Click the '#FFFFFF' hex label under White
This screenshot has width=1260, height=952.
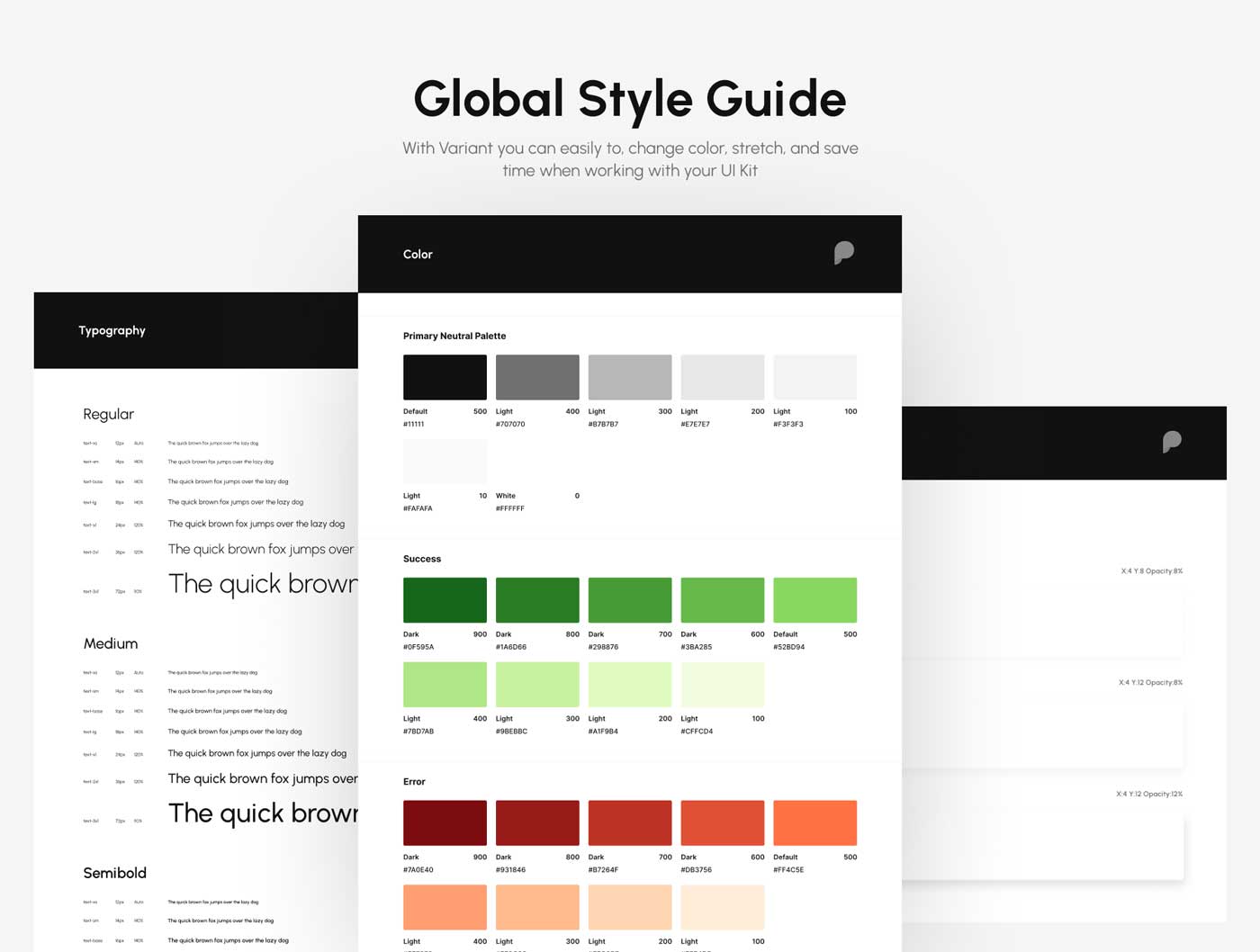click(510, 508)
